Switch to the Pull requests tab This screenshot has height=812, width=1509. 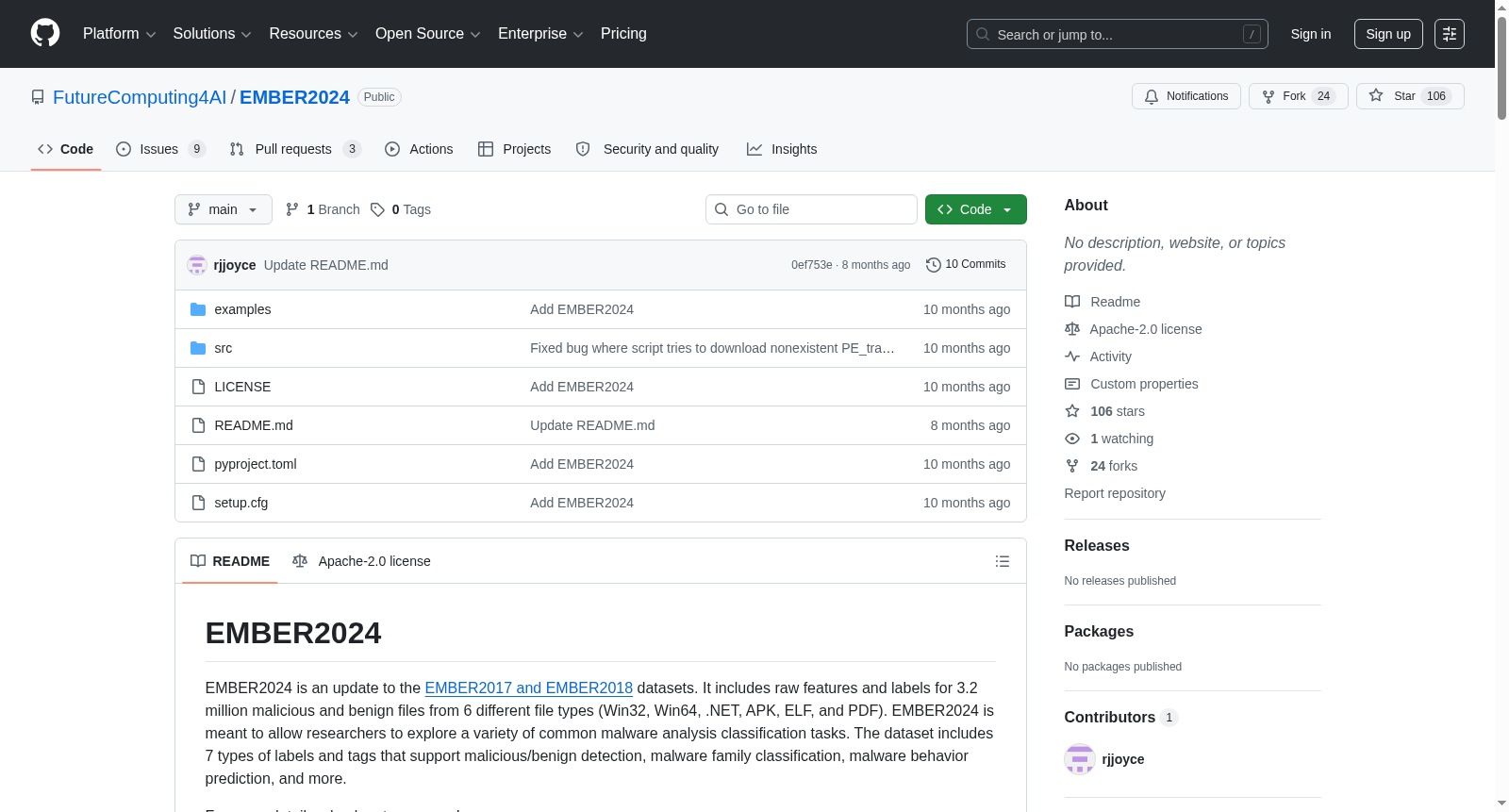[295, 149]
